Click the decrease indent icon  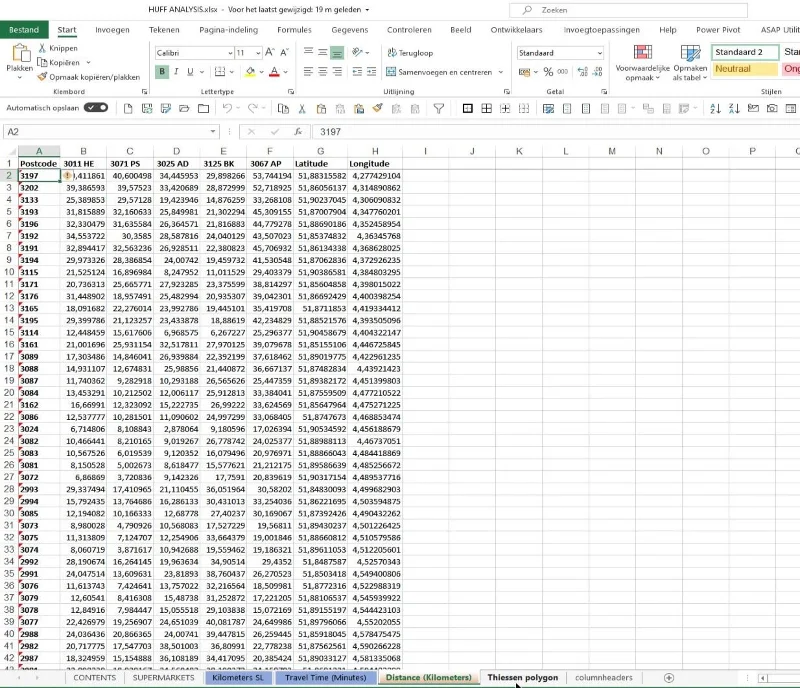(357, 71)
